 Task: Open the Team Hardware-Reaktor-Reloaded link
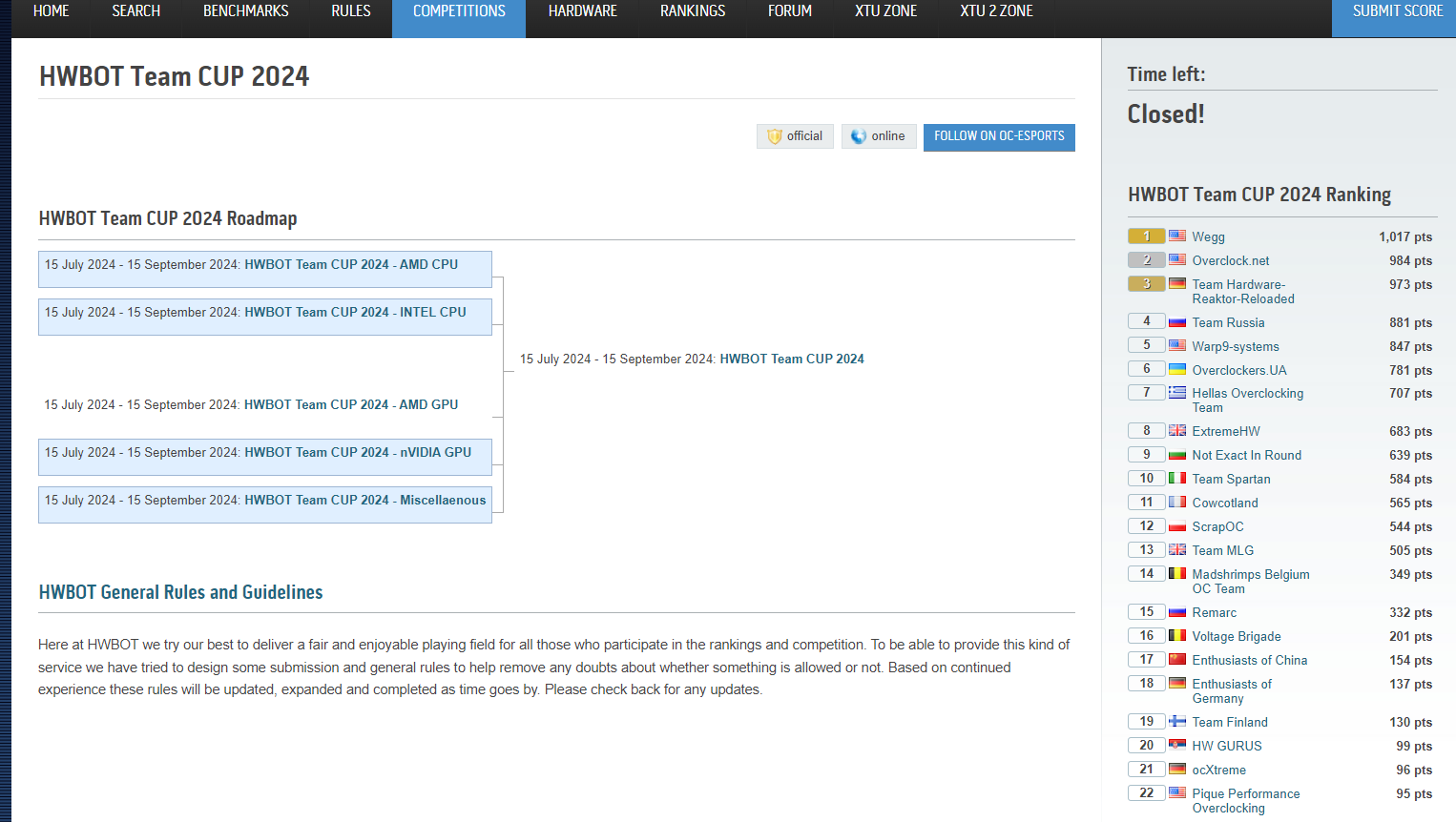pyautogui.click(x=1243, y=292)
